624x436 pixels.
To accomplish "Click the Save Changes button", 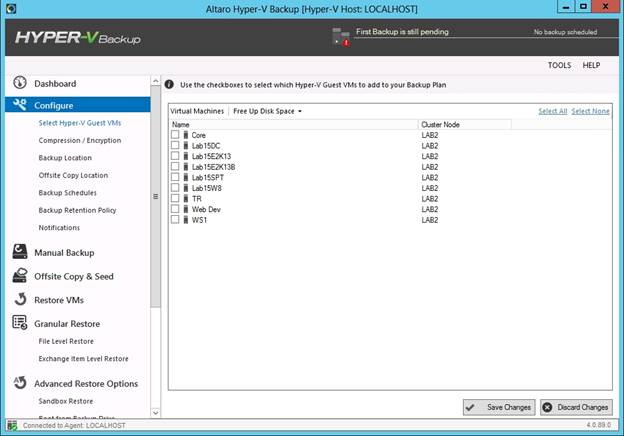I will tap(499, 407).
